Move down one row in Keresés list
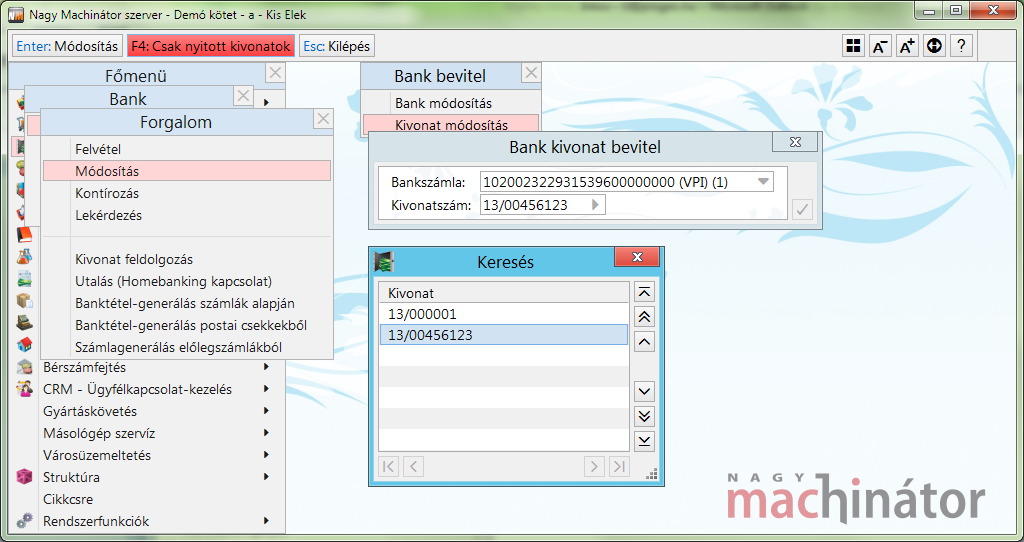 645,391
